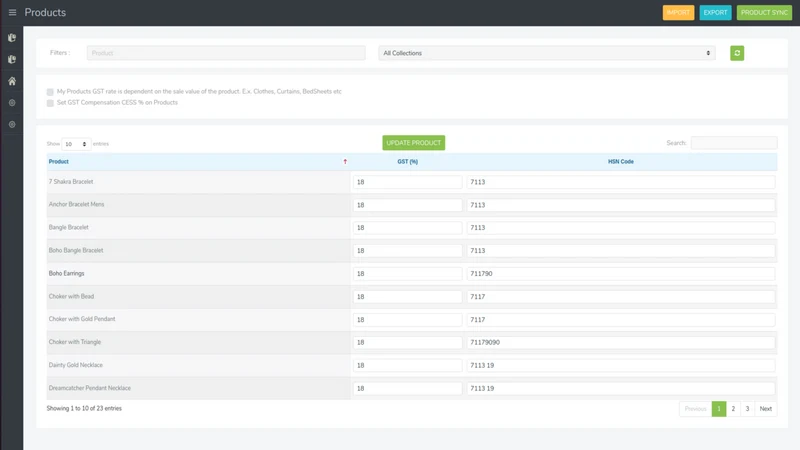Click the green refresh filters icon

(x=737, y=53)
